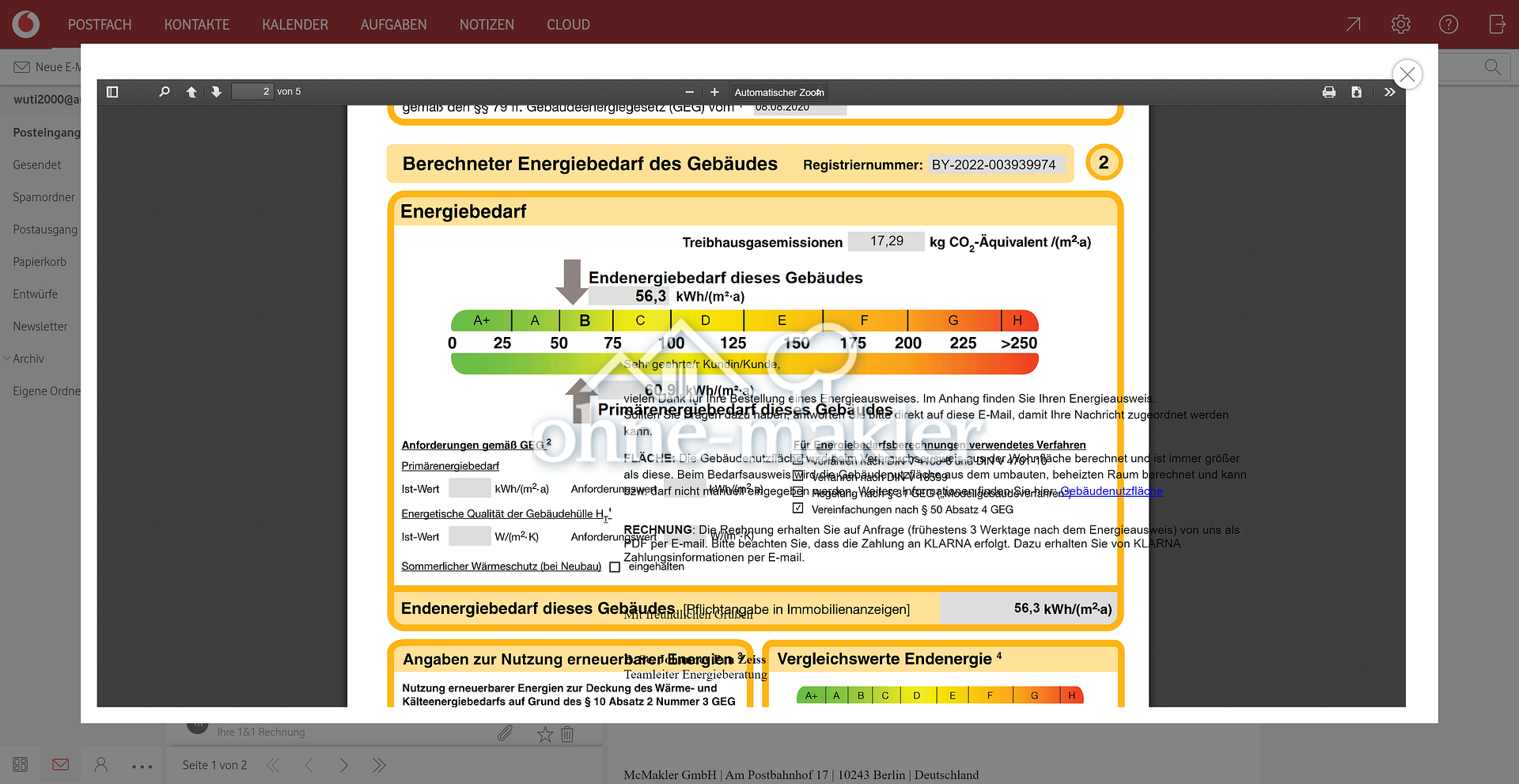1519x784 pixels.
Task: Collapse the Archiv folder in the sidebar
Action: pyautogui.click(x=7, y=358)
